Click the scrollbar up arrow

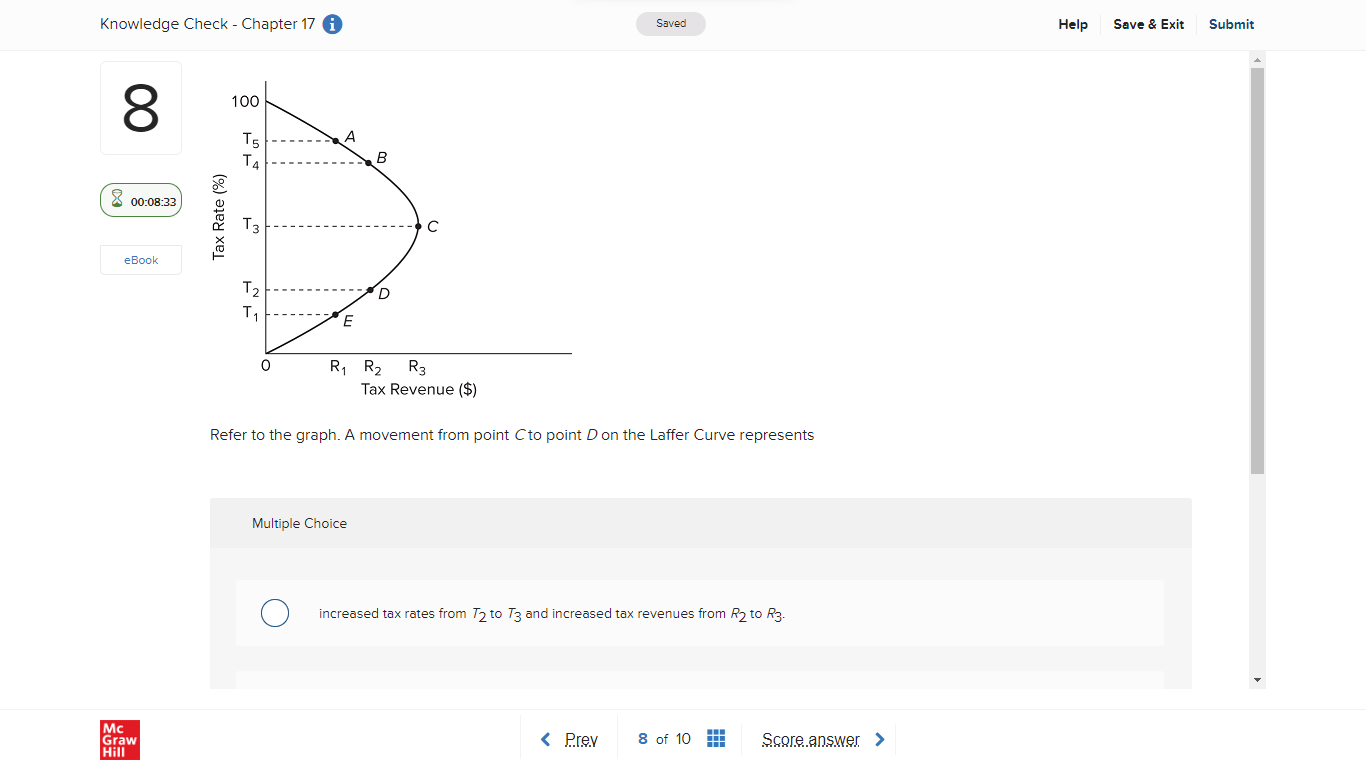pyautogui.click(x=1258, y=60)
